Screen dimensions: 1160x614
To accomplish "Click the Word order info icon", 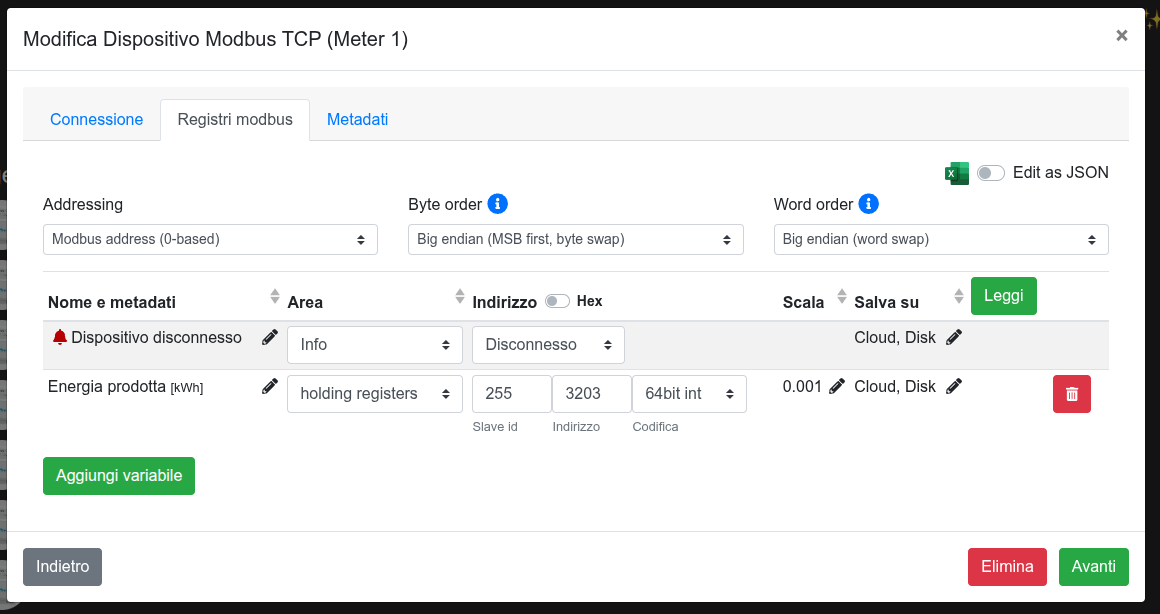I will (868, 204).
